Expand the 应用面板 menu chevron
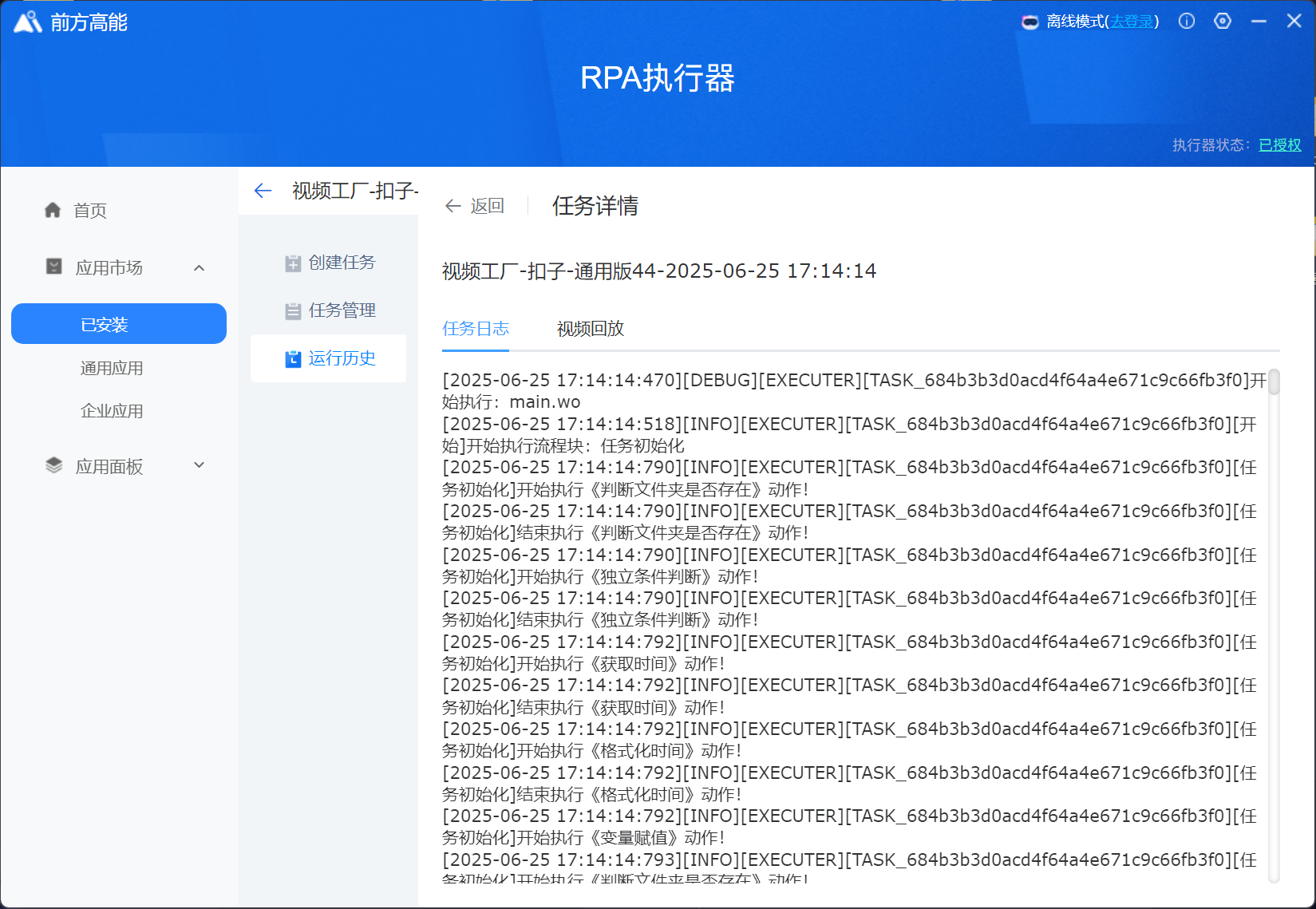The height and width of the screenshot is (909, 1316). point(200,465)
